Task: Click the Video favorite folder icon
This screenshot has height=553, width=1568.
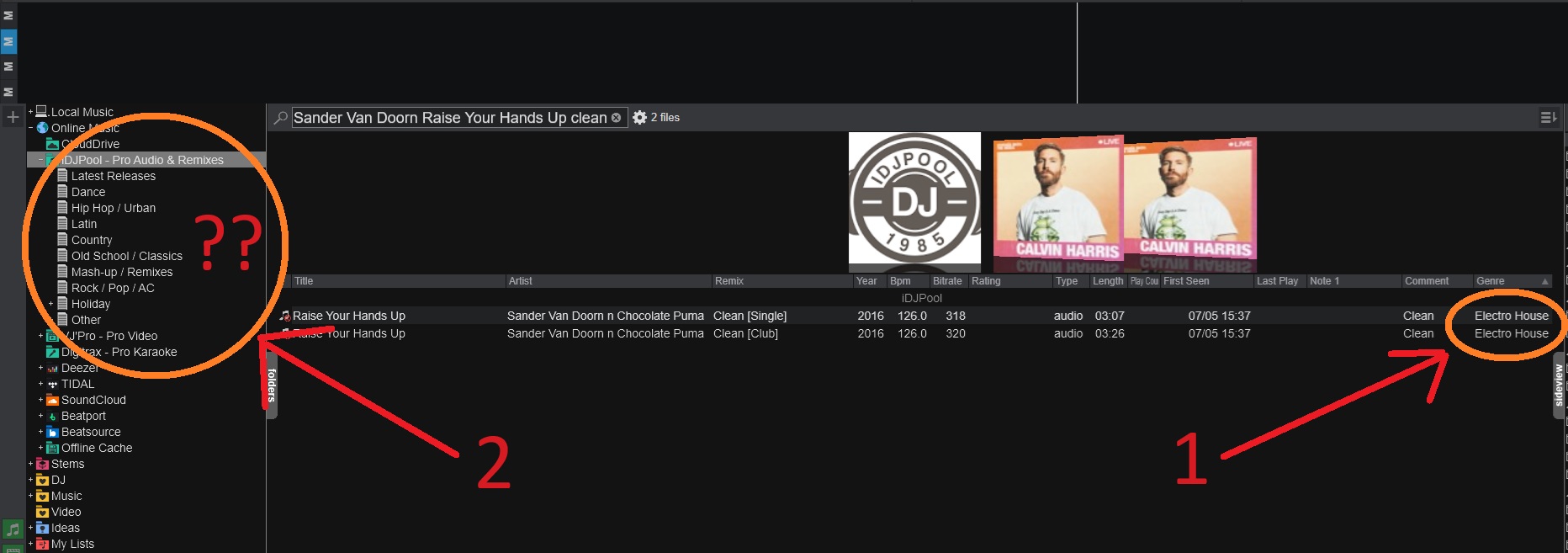Action: (x=42, y=512)
